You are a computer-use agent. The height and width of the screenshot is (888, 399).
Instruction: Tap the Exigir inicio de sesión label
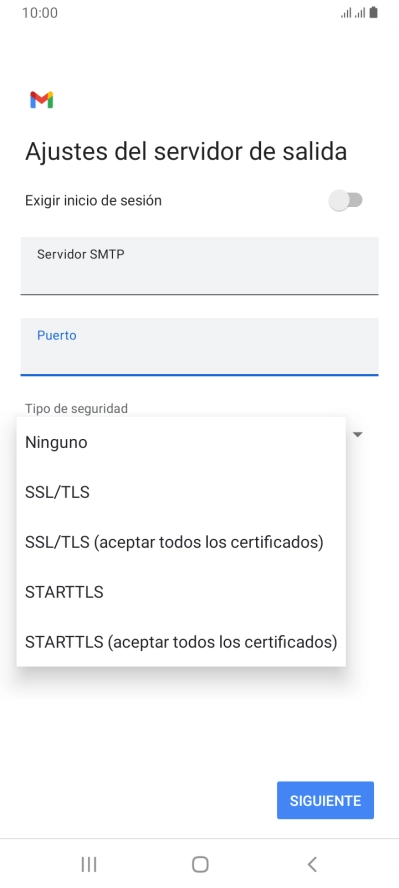click(x=93, y=200)
